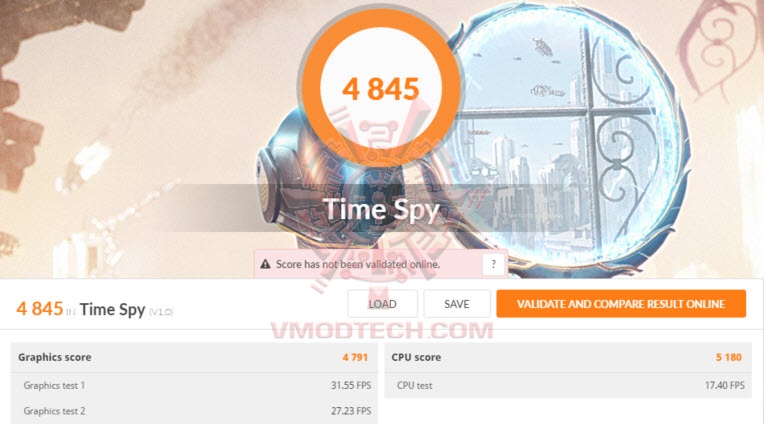764x424 pixels.
Task: Click the 17.40 FPS CPU result
Action: click(x=725, y=385)
